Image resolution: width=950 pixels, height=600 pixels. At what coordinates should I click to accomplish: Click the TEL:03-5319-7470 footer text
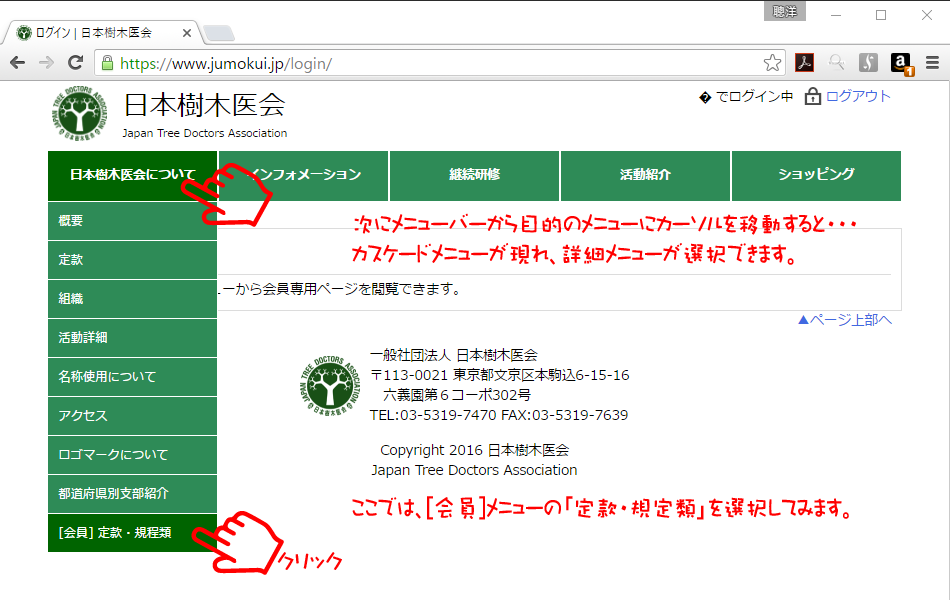(433, 415)
